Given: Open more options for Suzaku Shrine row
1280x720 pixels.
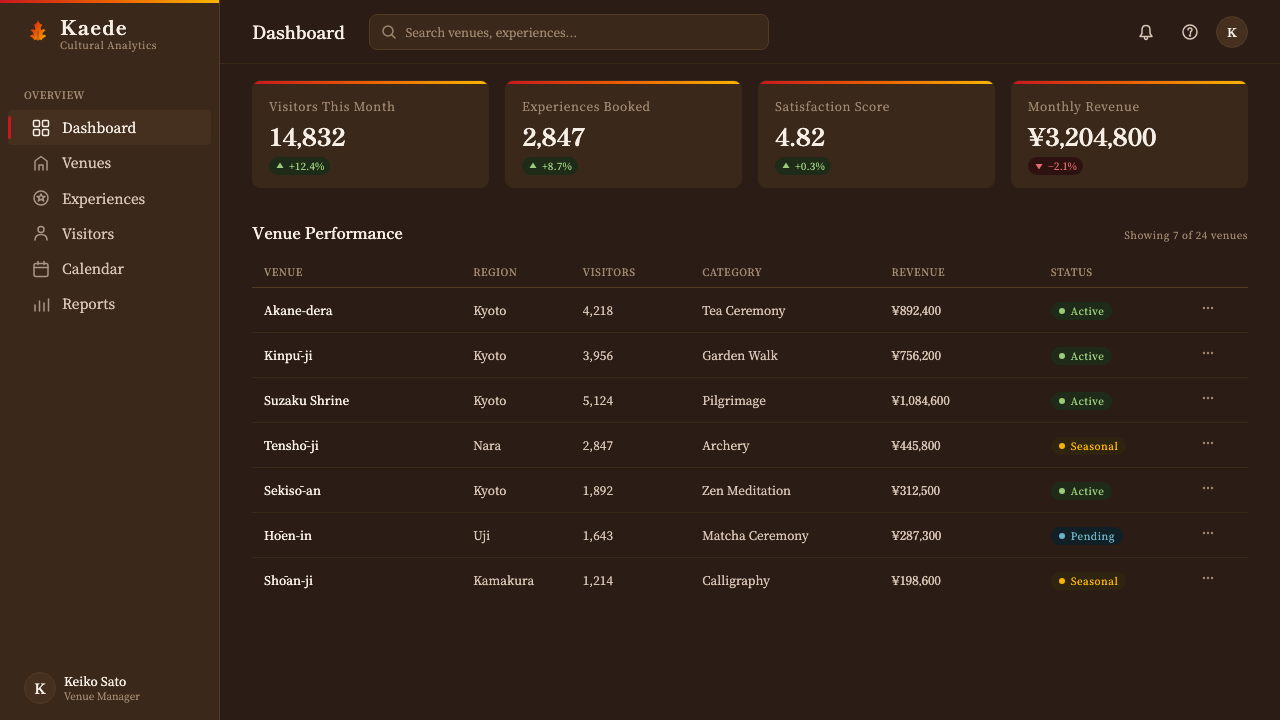Looking at the screenshot, I should (x=1208, y=399).
